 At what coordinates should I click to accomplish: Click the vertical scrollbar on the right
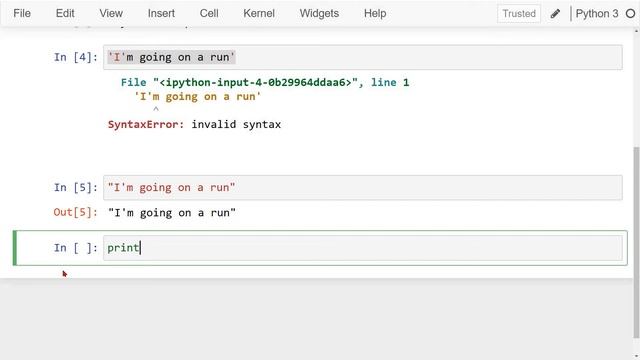point(636,242)
